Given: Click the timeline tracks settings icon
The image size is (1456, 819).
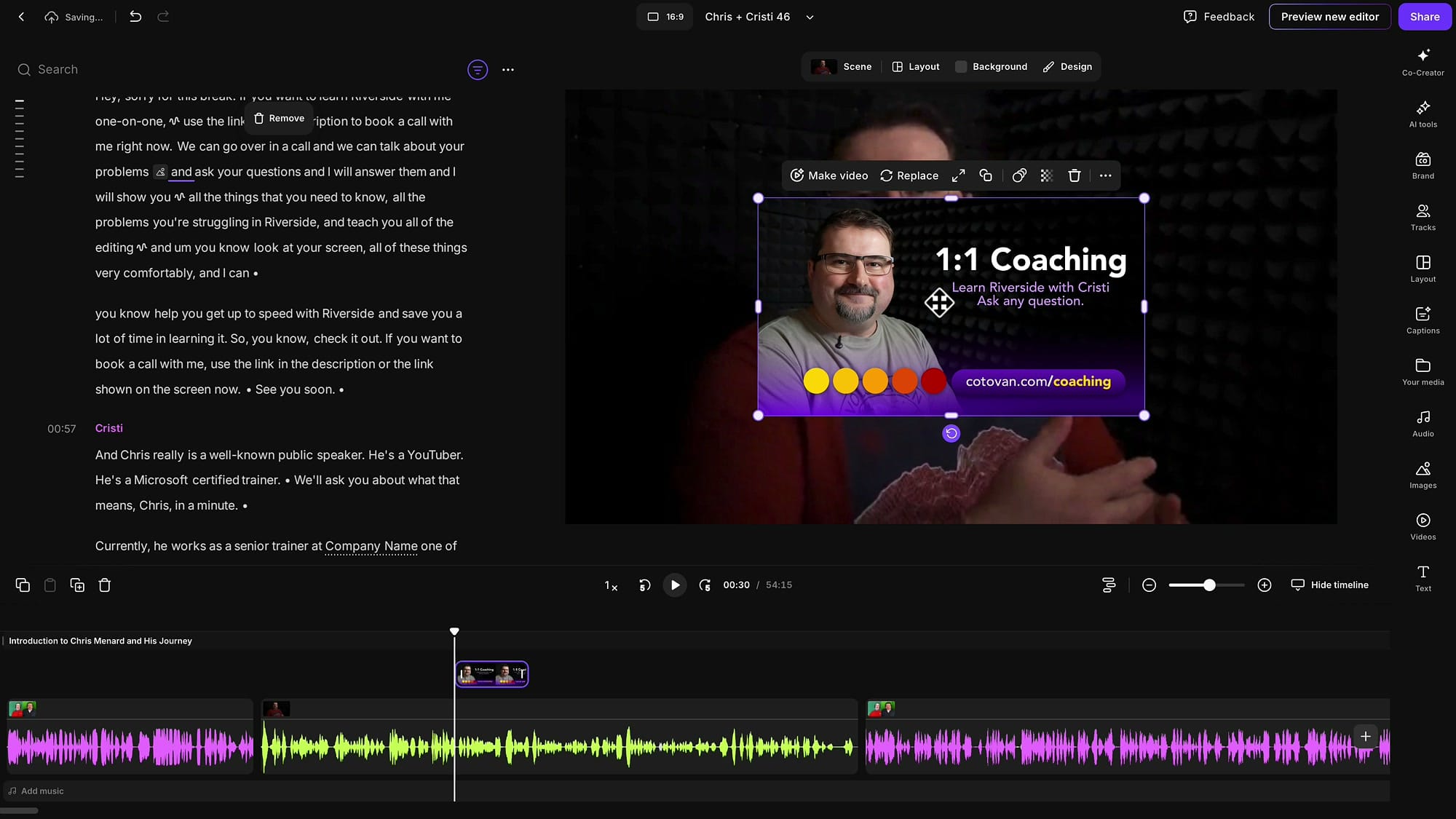Looking at the screenshot, I should tap(1109, 585).
